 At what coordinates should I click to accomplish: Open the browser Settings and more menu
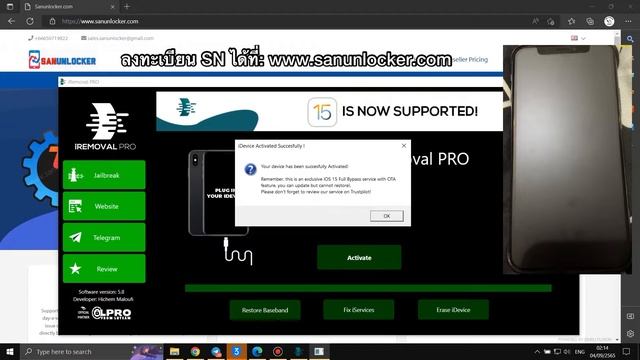(x=628, y=21)
